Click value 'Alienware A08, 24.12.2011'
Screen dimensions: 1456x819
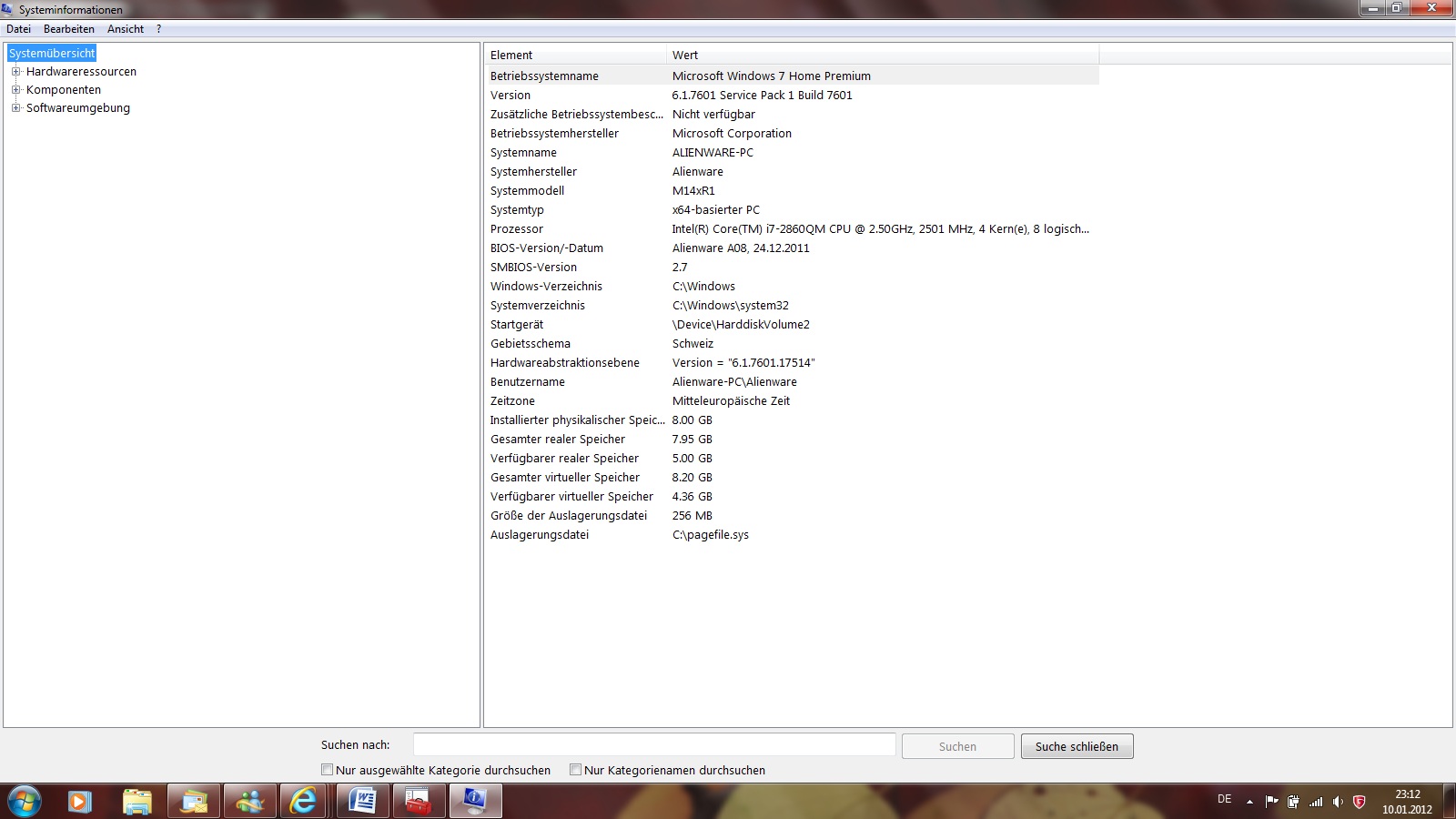pos(741,248)
